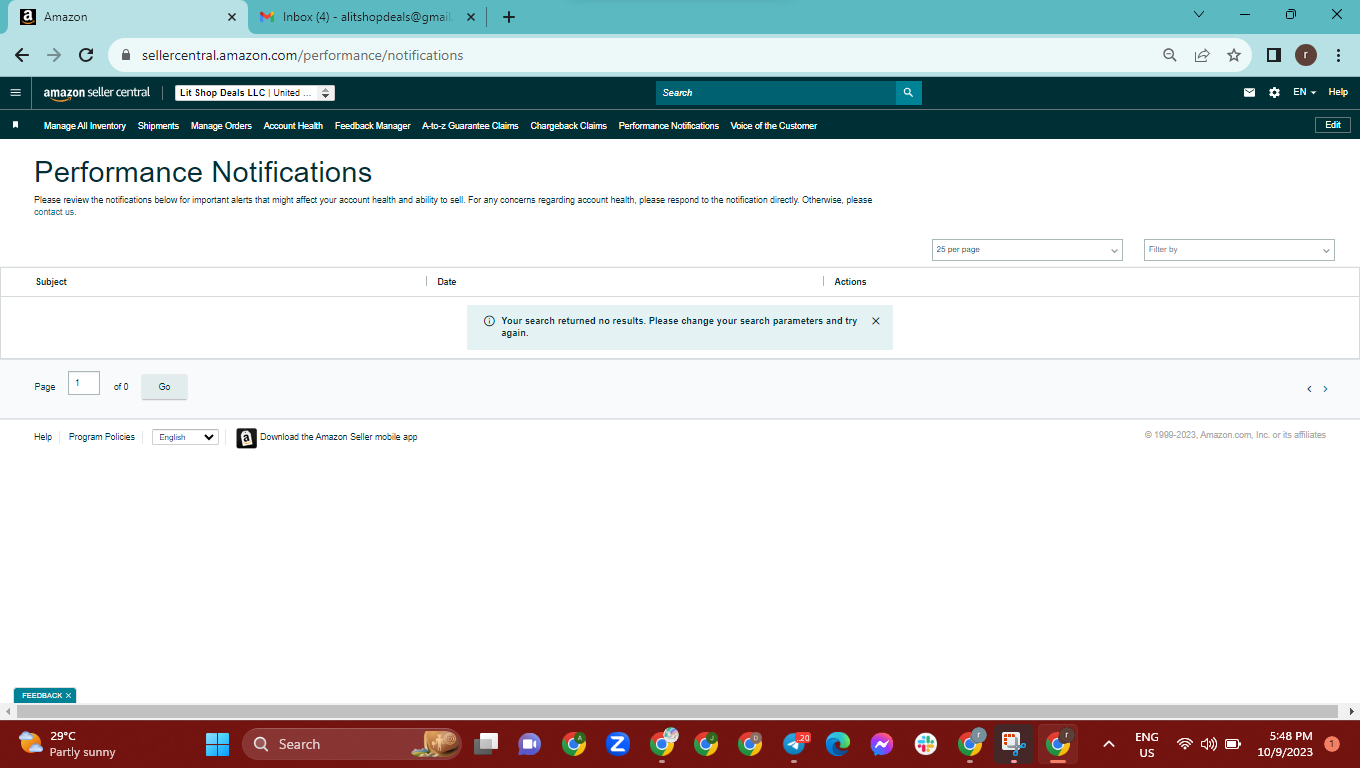This screenshot has height=768, width=1360.
Task: Go back in browser history
Action: (22, 55)
